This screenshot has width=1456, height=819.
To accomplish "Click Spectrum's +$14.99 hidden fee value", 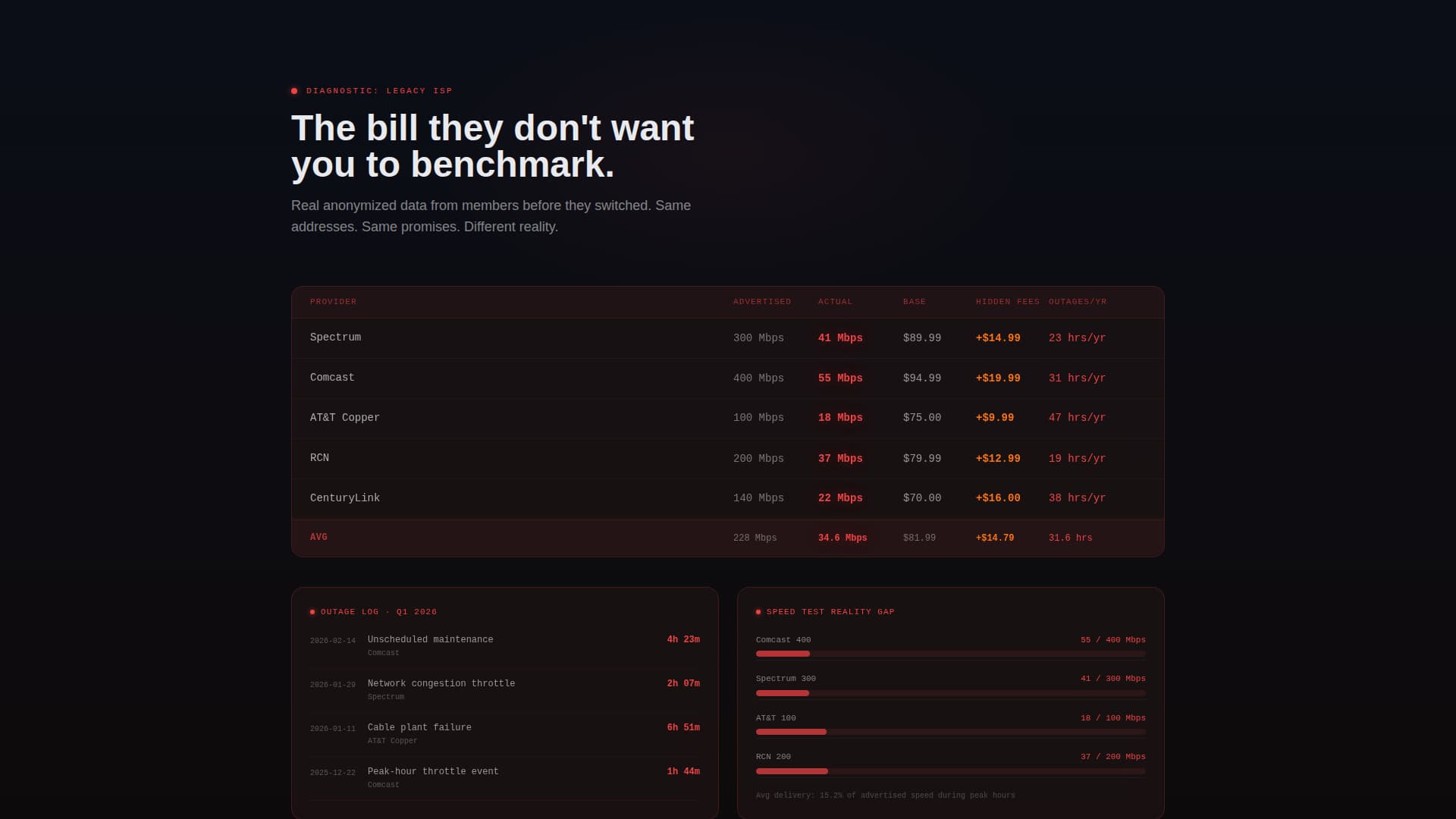I will [x=997, y=338].
